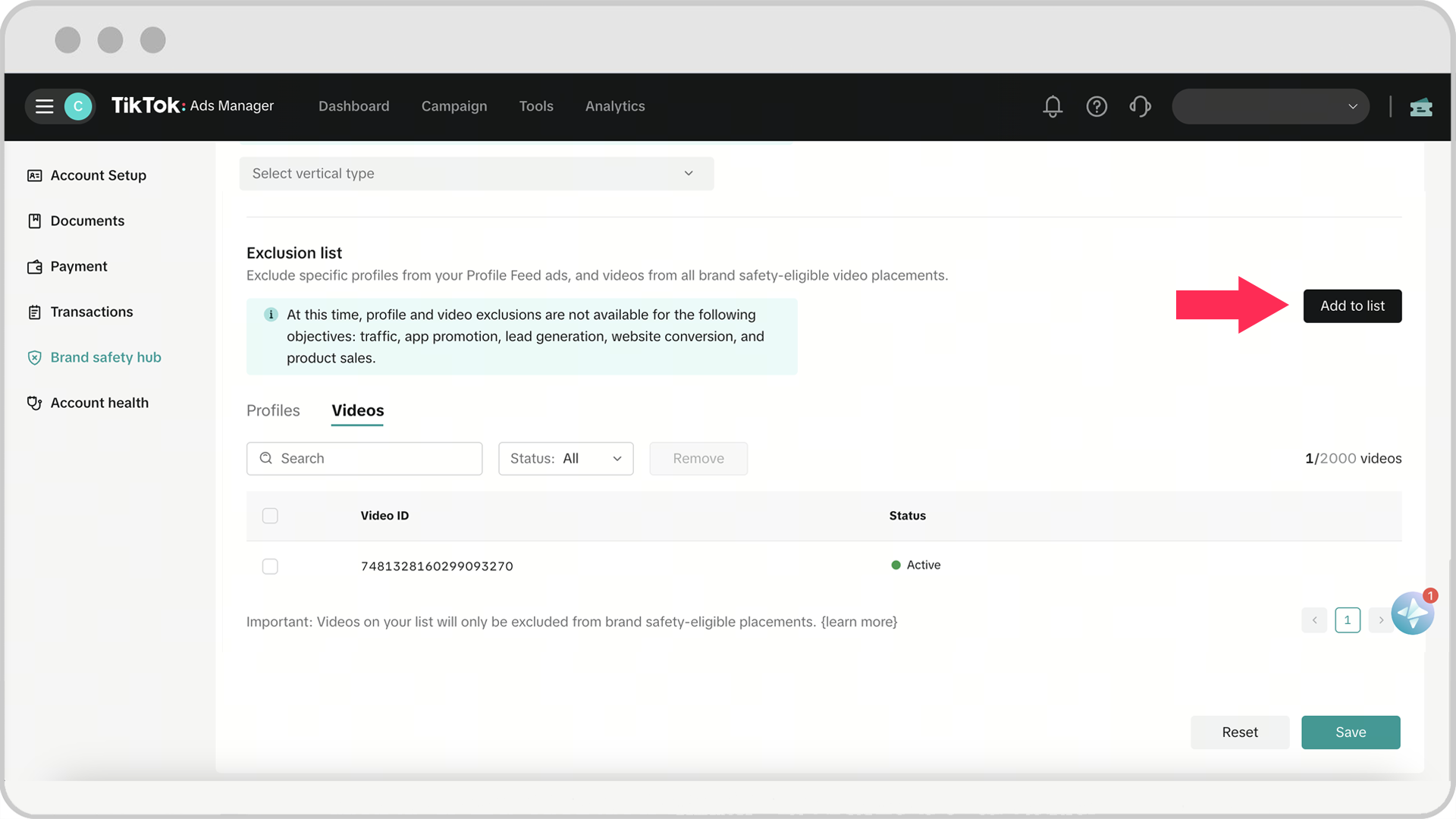Select page 1 in pagination
The image size is (1456, 819).
tap(1348, 620)
